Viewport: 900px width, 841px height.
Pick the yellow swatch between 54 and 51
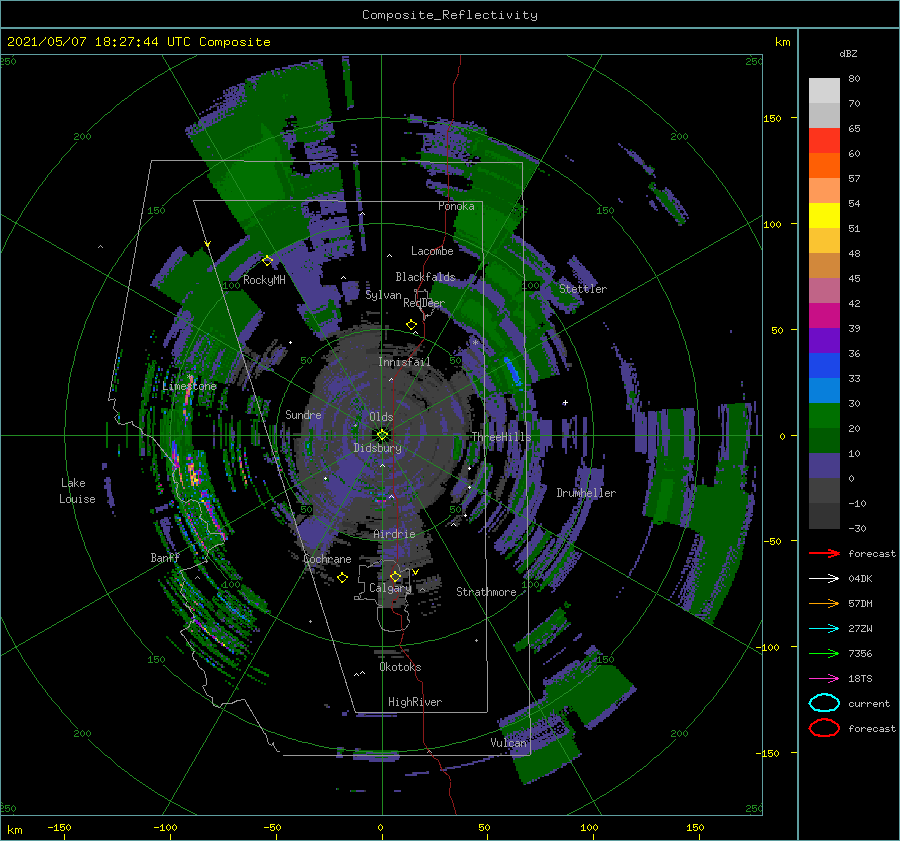(x=824, y=216)
